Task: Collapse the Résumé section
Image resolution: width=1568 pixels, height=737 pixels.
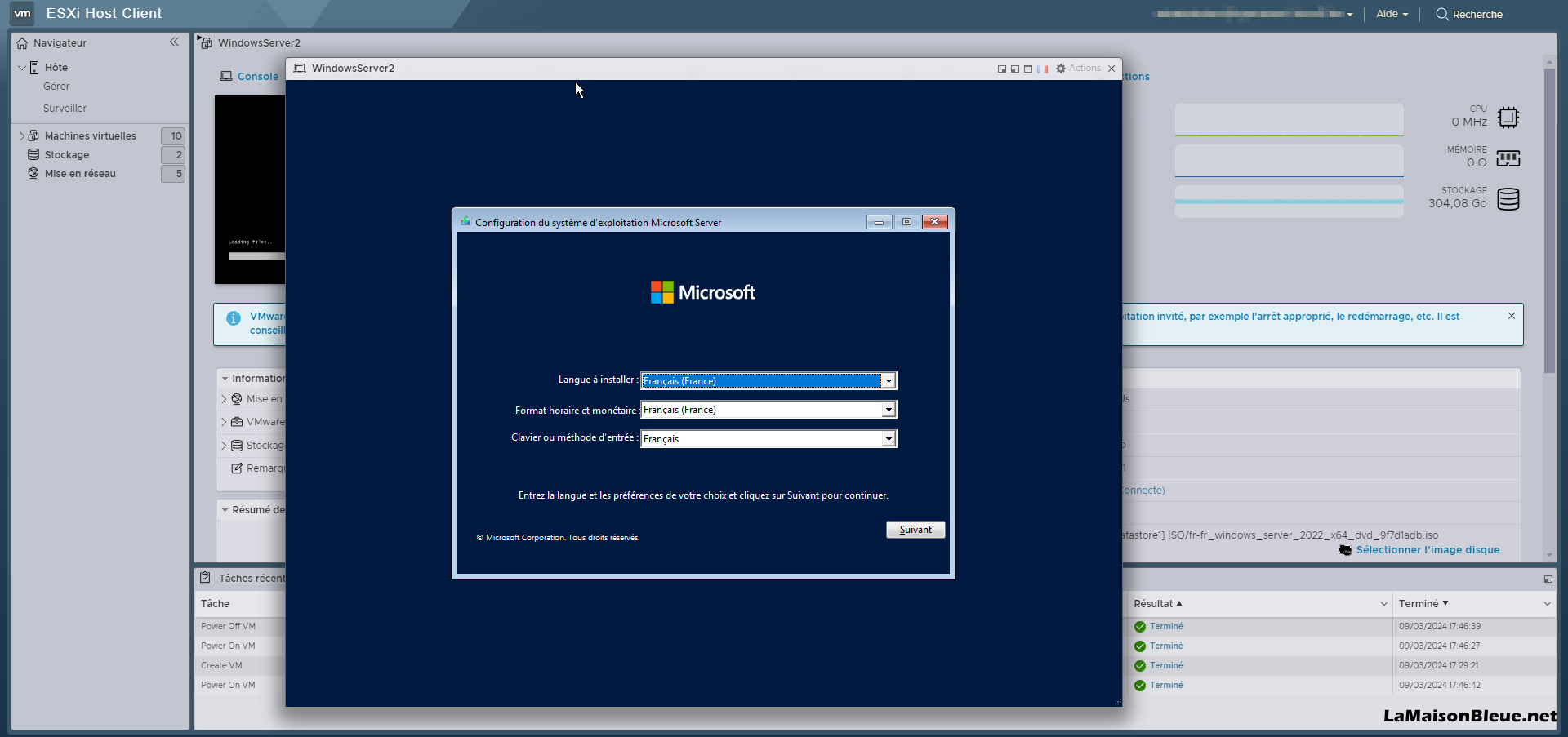Action: point(225,510)
